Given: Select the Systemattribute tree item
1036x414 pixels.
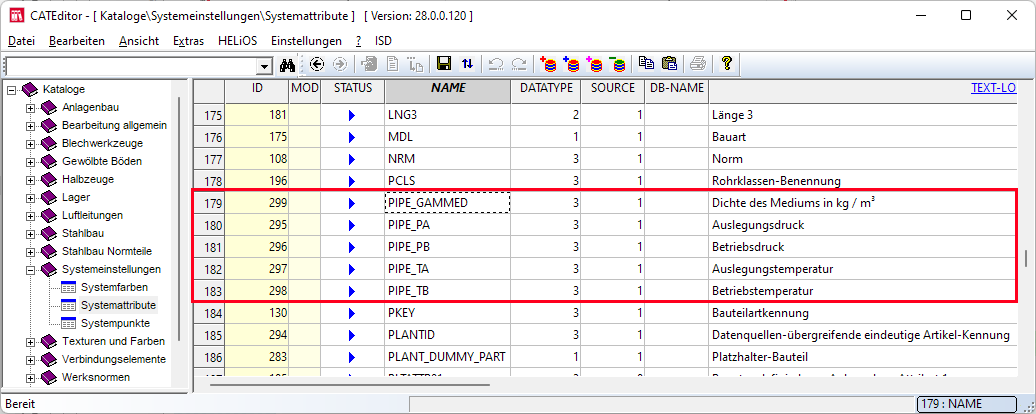Looking at the screenshot, I should 118,306.
